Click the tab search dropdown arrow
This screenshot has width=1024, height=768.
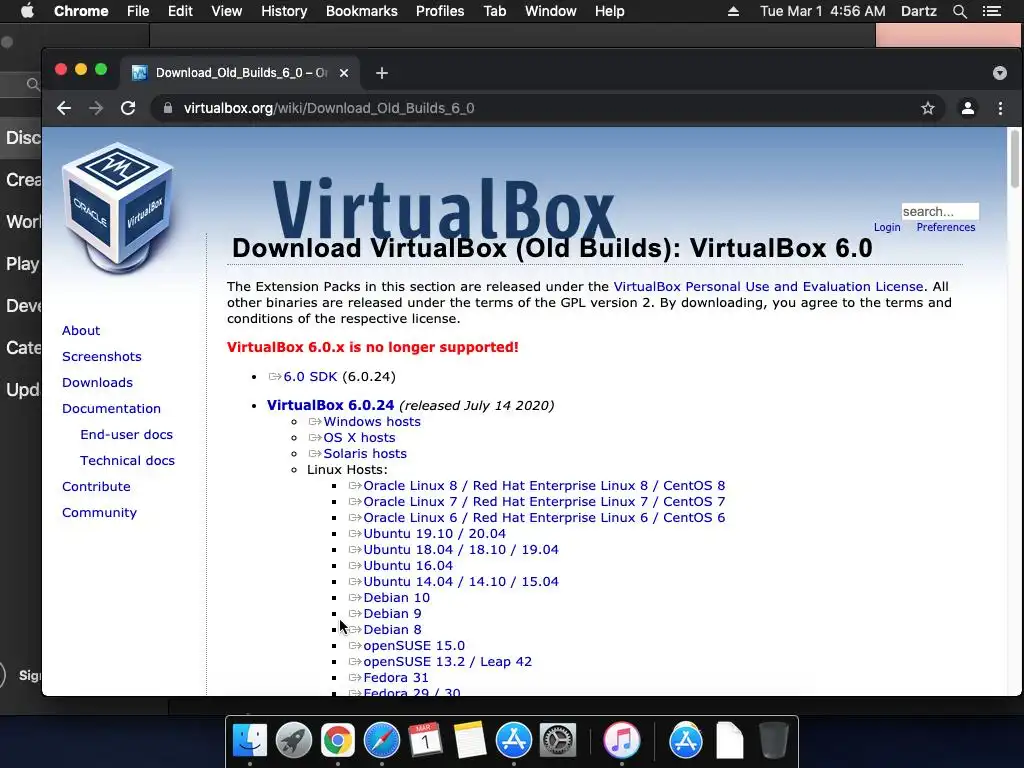1000,73
